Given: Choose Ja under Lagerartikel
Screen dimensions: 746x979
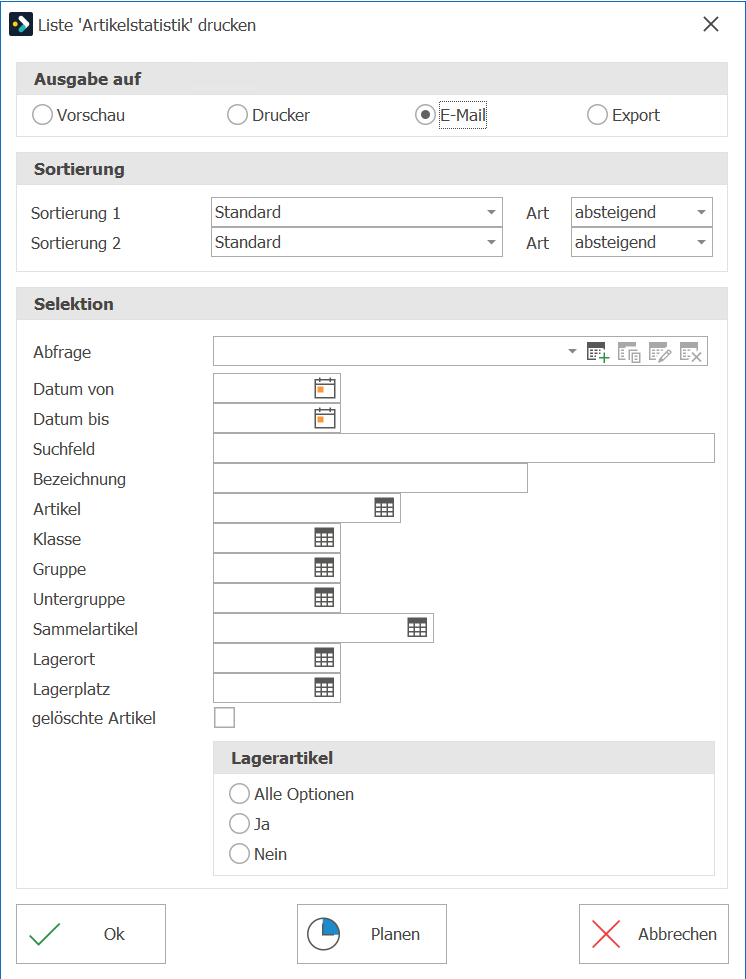Looking at the screenshot, I should (x=249, y=824).
